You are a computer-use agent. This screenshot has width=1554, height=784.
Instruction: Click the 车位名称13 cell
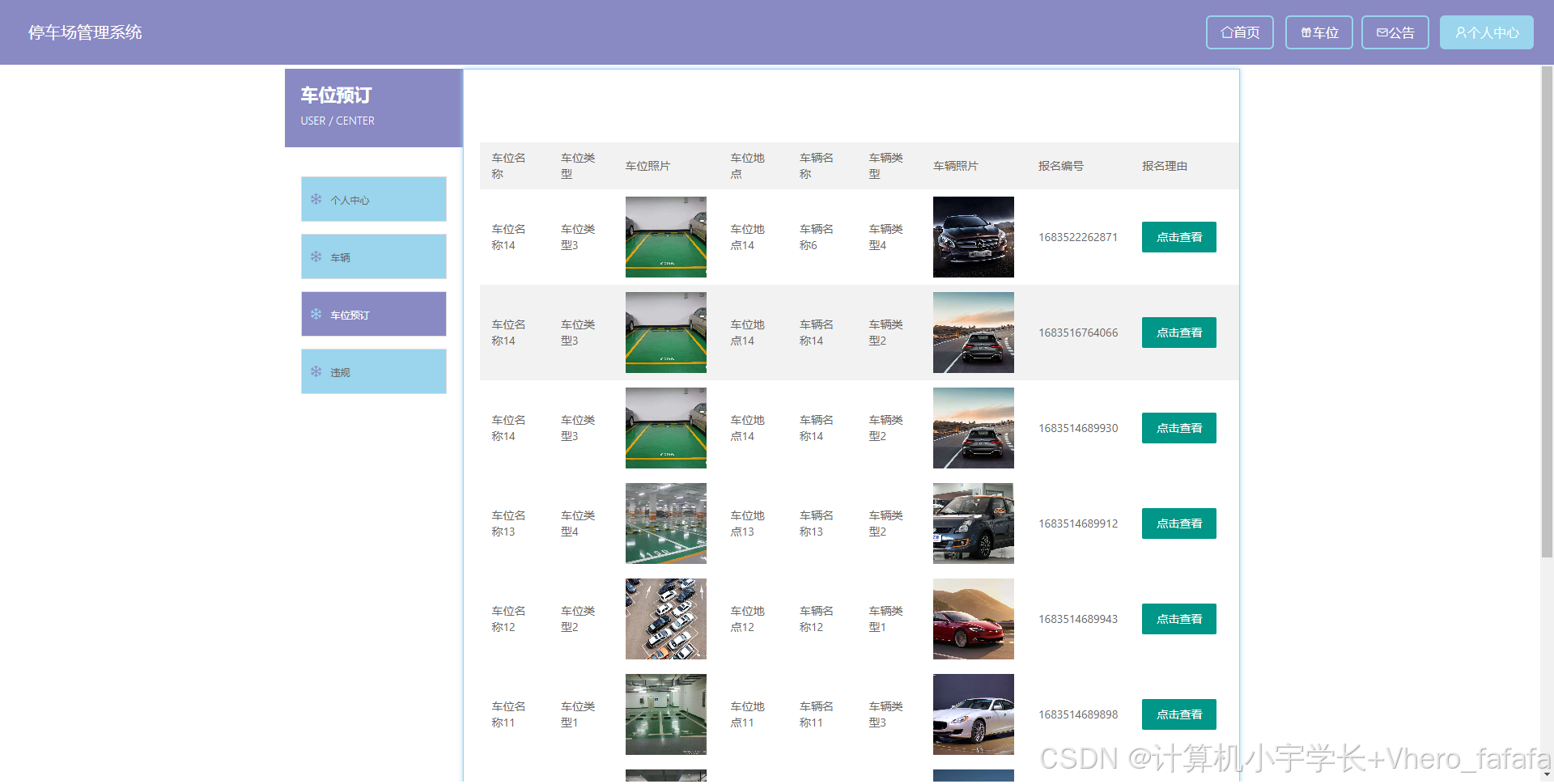(x=508, y=523)
